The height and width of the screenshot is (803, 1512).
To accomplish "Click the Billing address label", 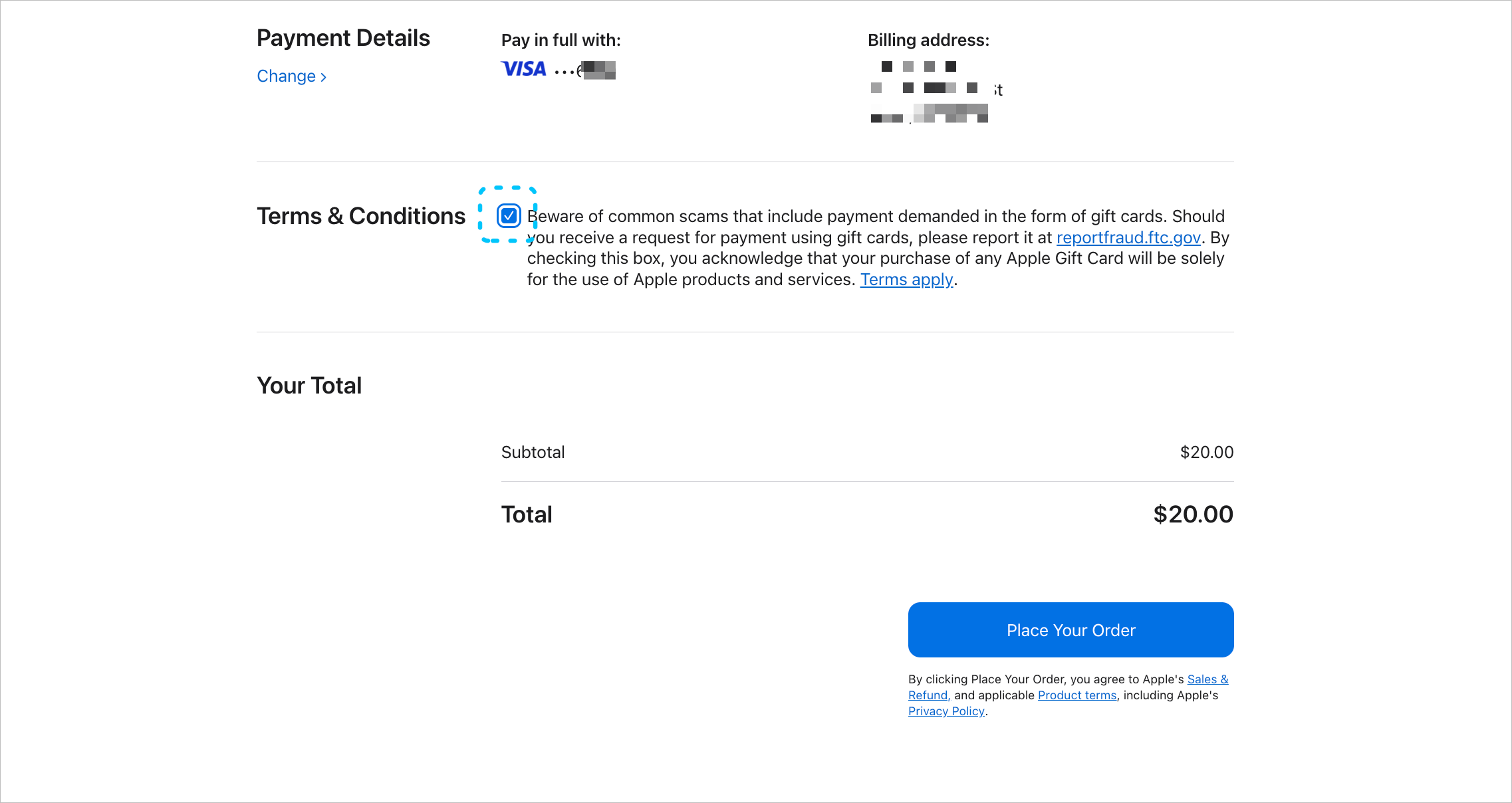I will tap(928, 40).
